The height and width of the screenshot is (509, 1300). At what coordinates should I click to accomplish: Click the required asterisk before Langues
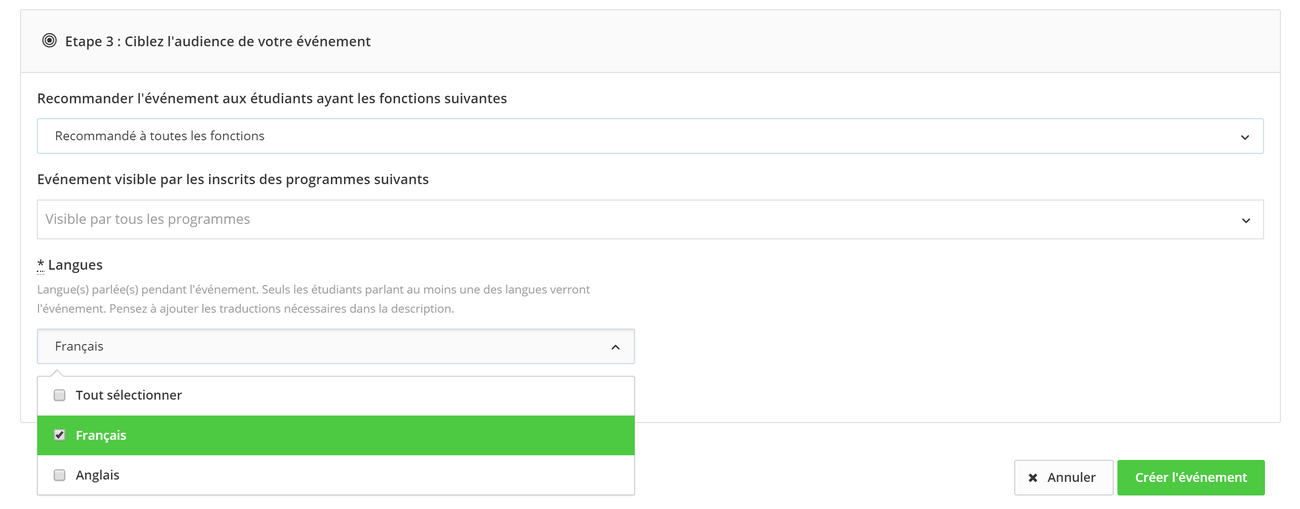click(41, 265)
